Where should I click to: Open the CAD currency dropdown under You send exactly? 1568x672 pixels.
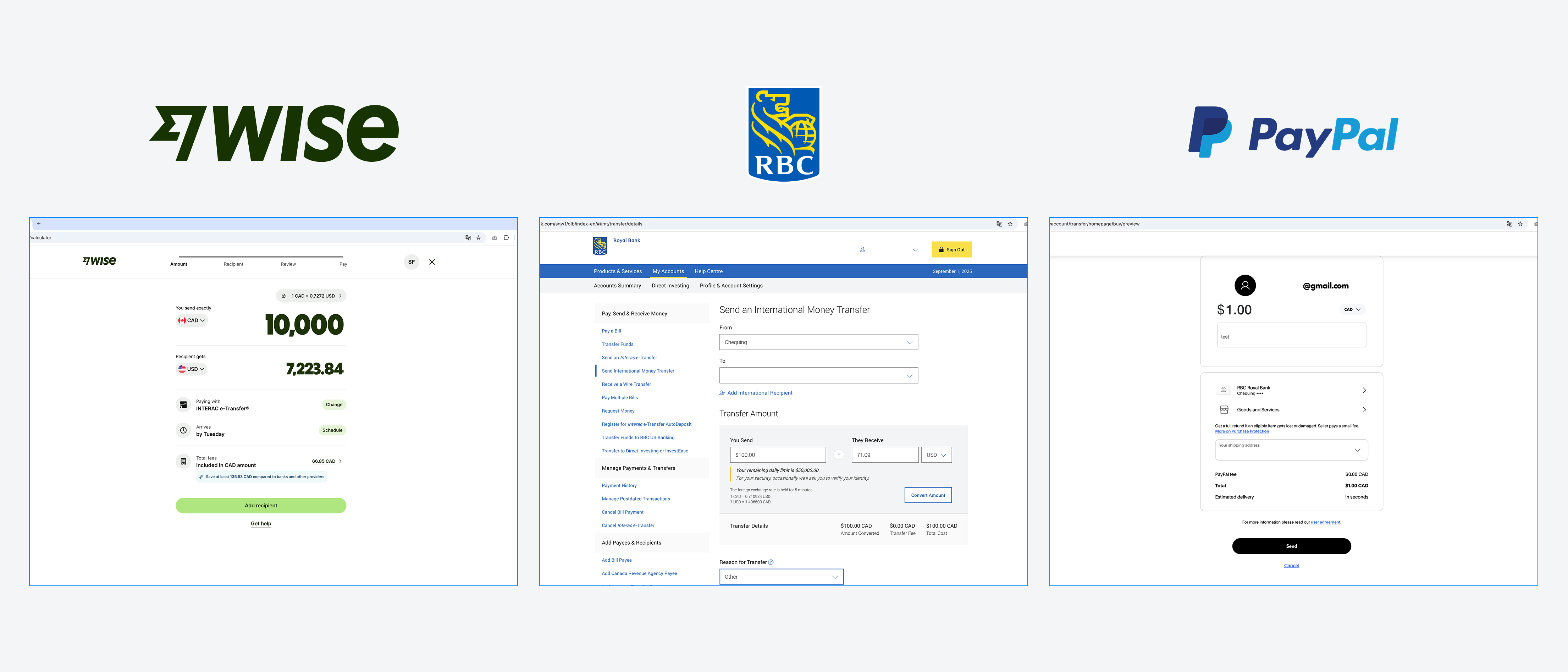coord(191,320)
